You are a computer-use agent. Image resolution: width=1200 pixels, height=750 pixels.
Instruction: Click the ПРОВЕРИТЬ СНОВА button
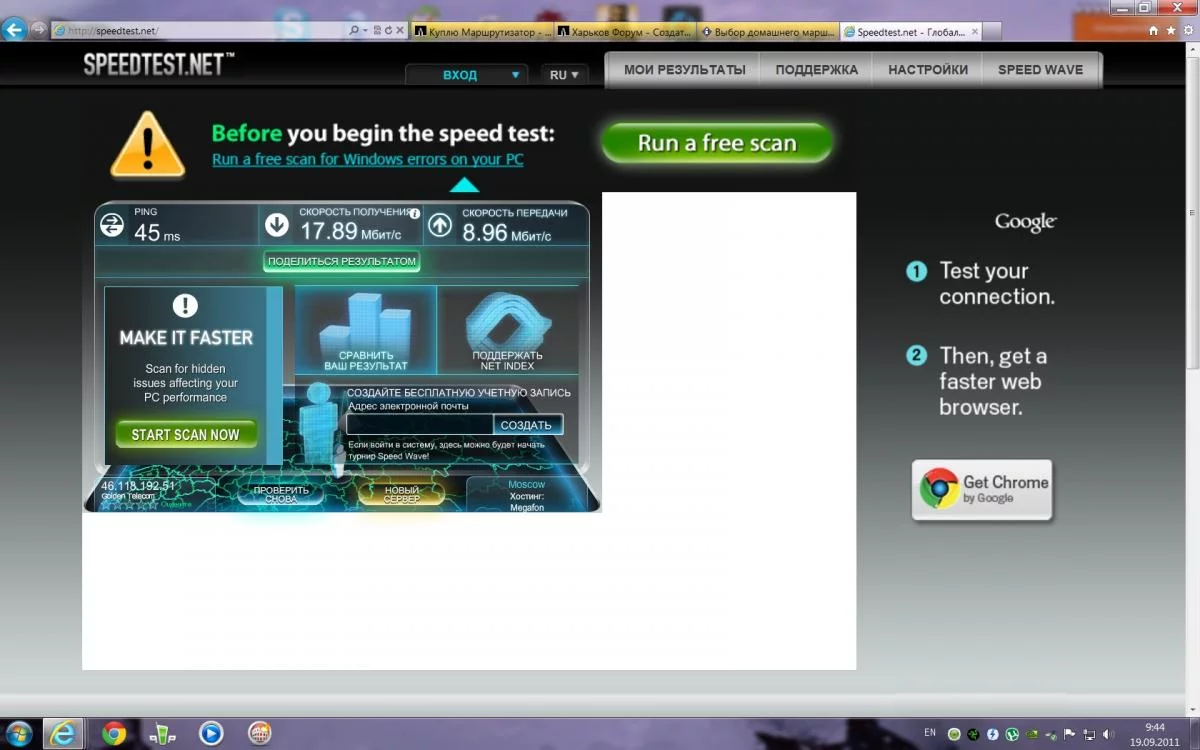281,494
